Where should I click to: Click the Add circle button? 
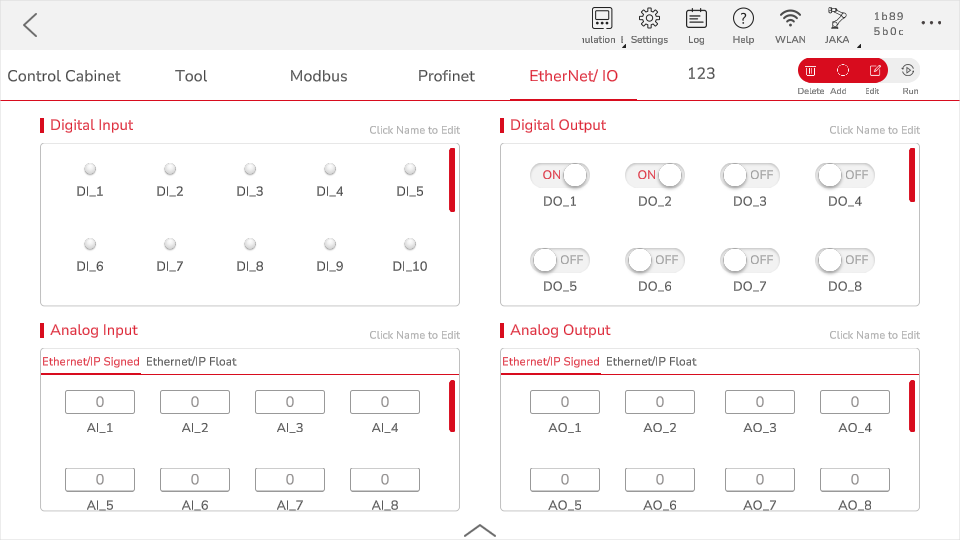tap(843, 71)
